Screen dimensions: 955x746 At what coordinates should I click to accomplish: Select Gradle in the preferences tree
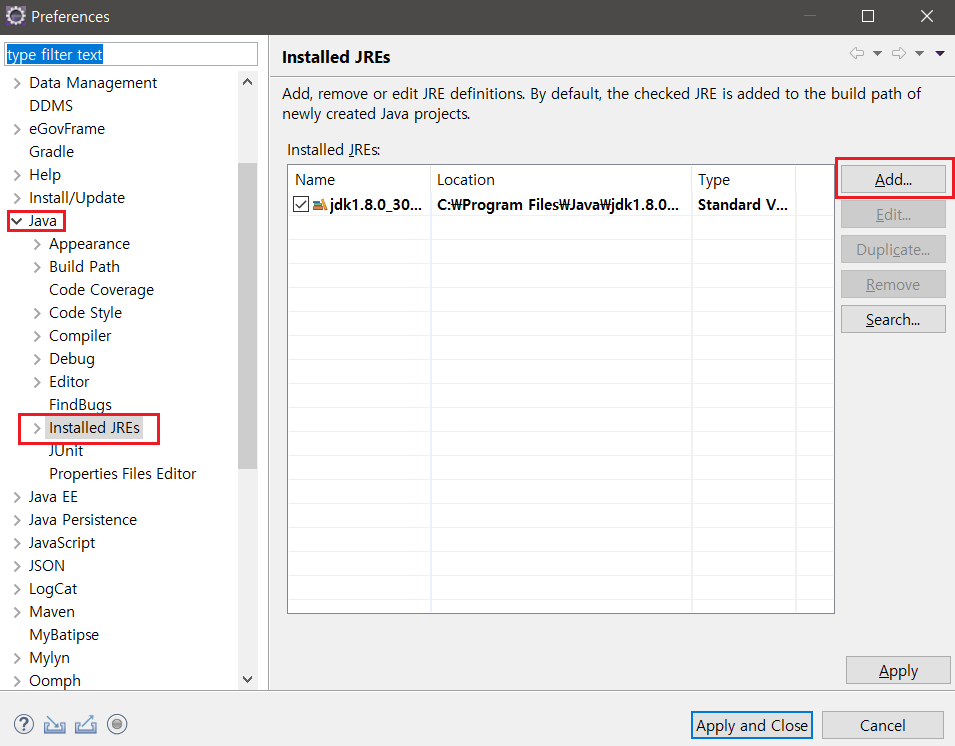tap(52, 152)
